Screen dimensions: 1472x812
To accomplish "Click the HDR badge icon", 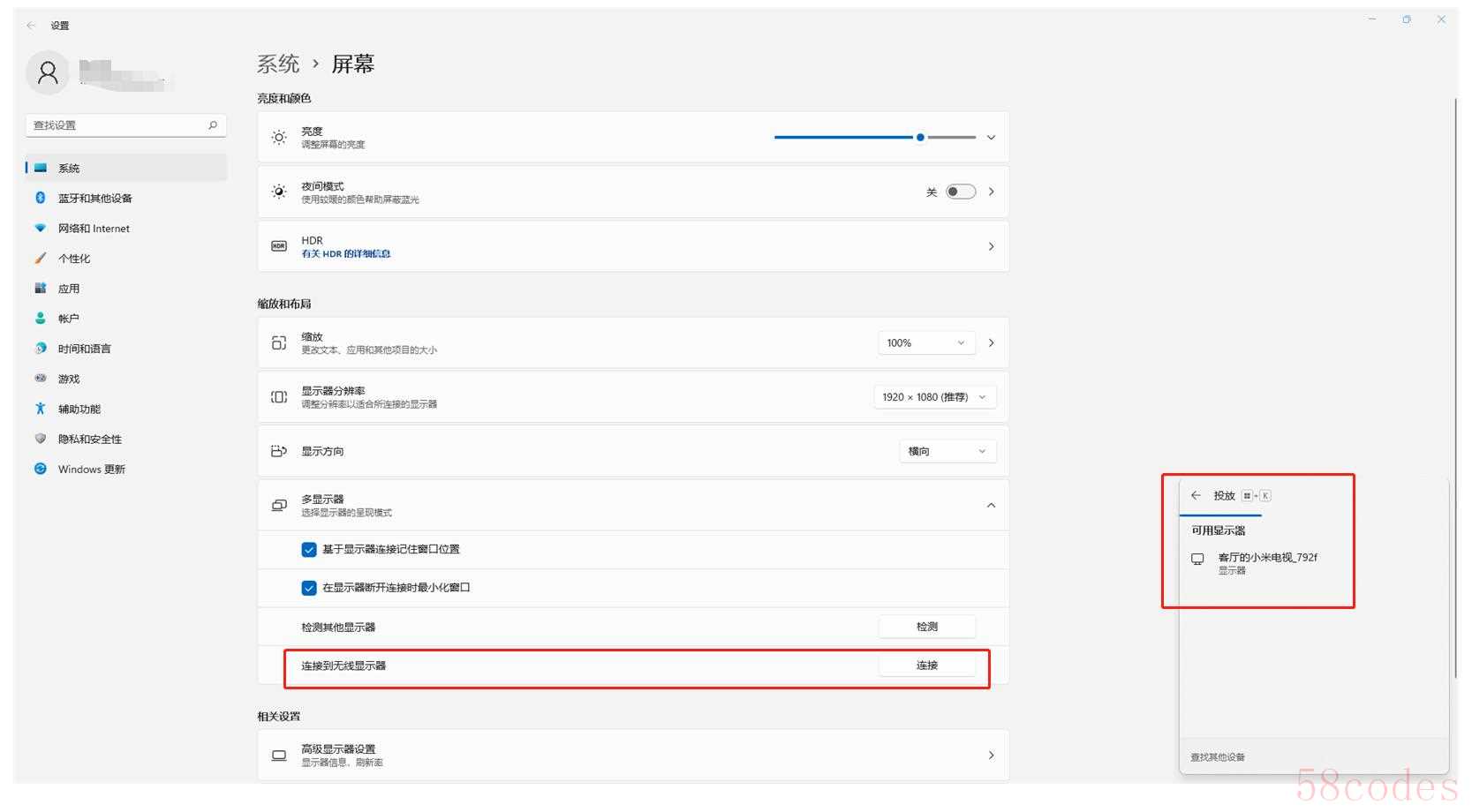I will 279,246.
